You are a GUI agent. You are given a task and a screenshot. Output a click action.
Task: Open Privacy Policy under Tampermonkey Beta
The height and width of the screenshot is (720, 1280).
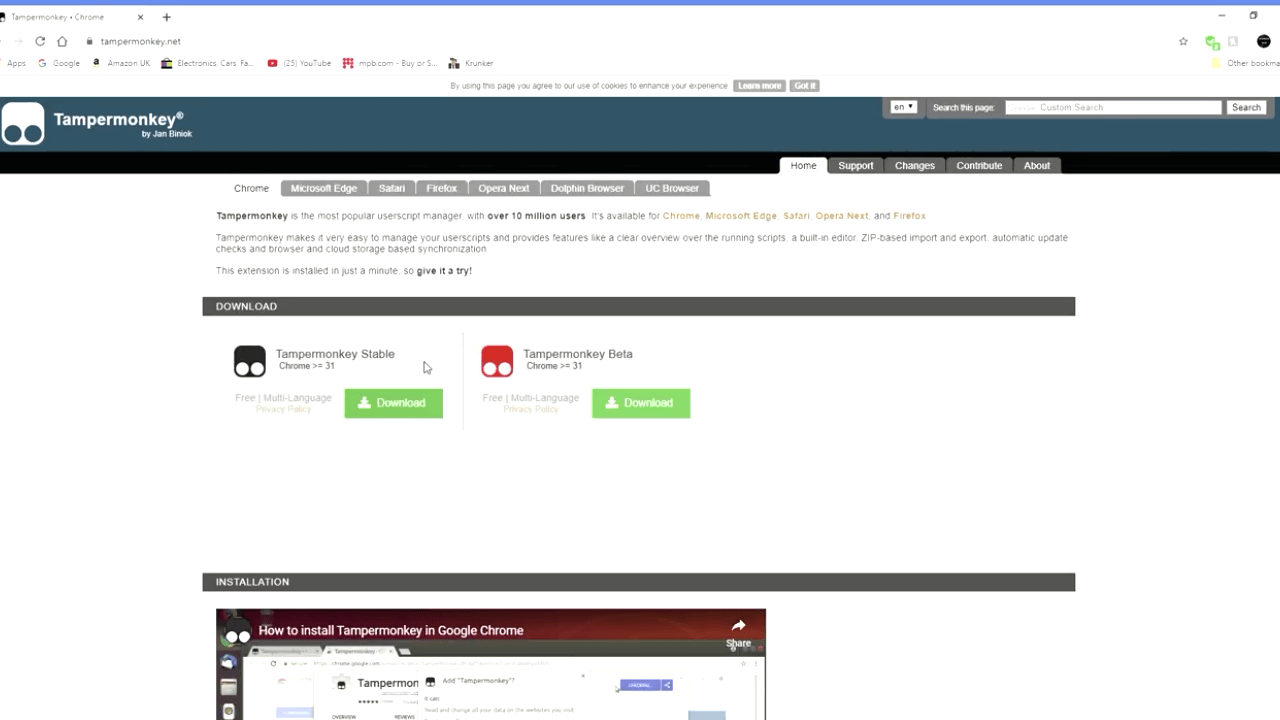point(531,409)
